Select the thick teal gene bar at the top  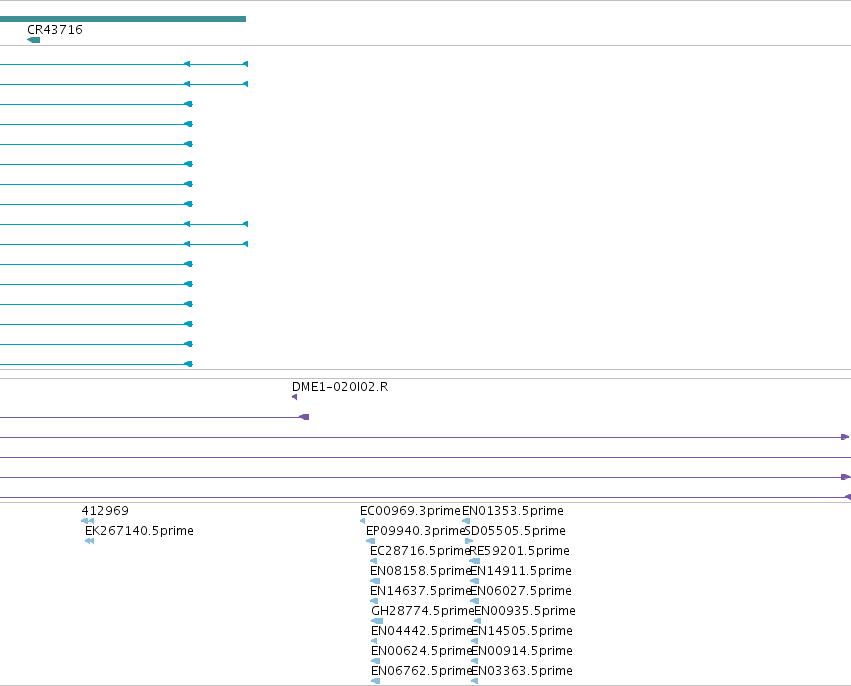[123, 19]
